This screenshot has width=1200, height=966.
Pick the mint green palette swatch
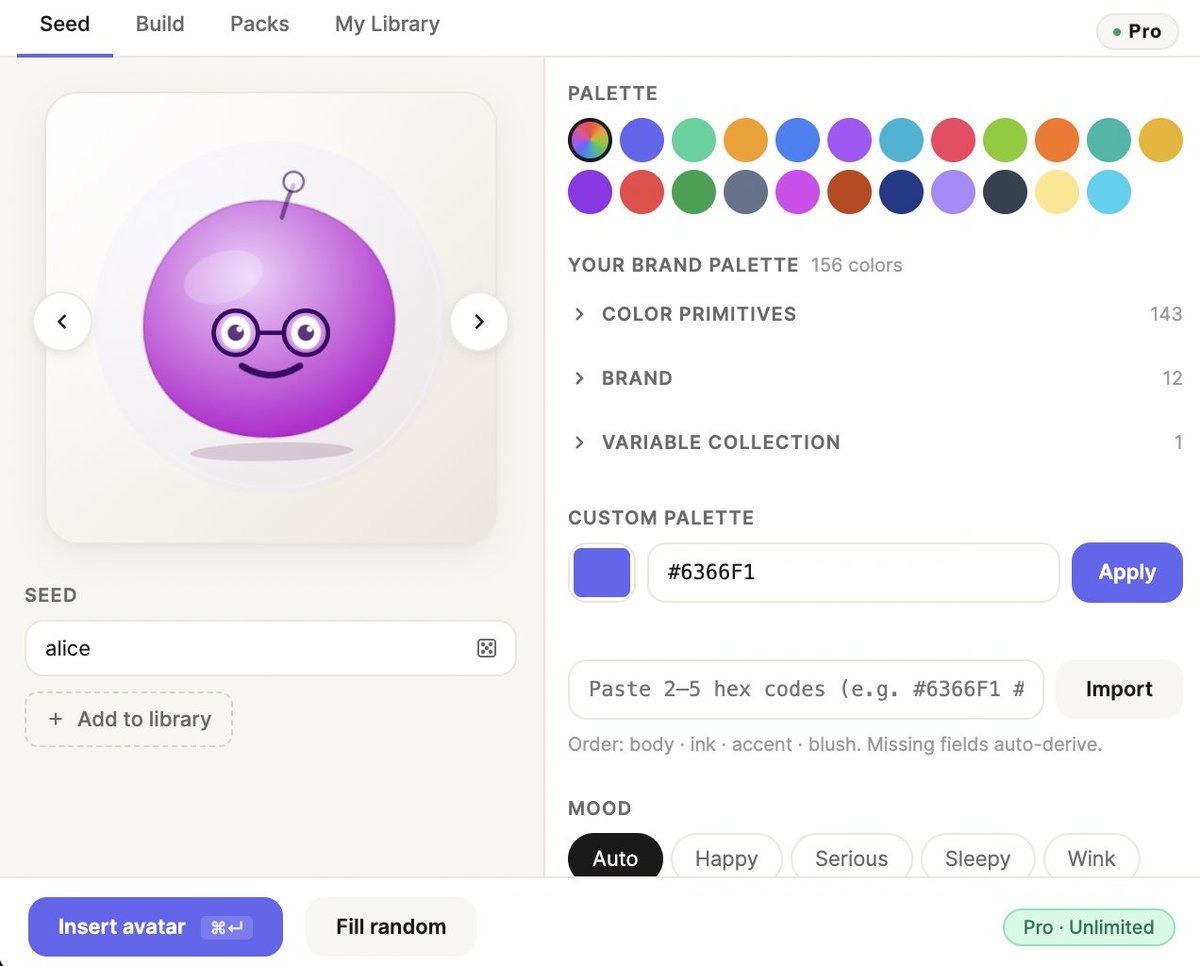click(694, 140)
